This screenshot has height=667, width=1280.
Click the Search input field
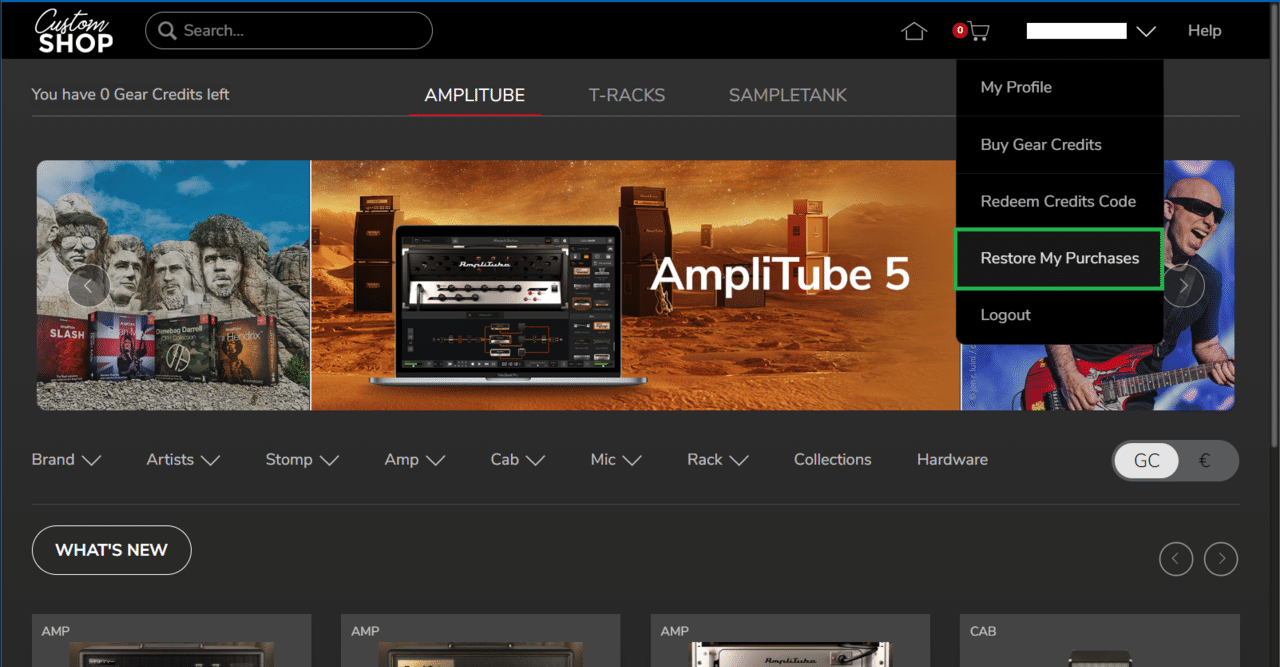(x=289, y=31)
